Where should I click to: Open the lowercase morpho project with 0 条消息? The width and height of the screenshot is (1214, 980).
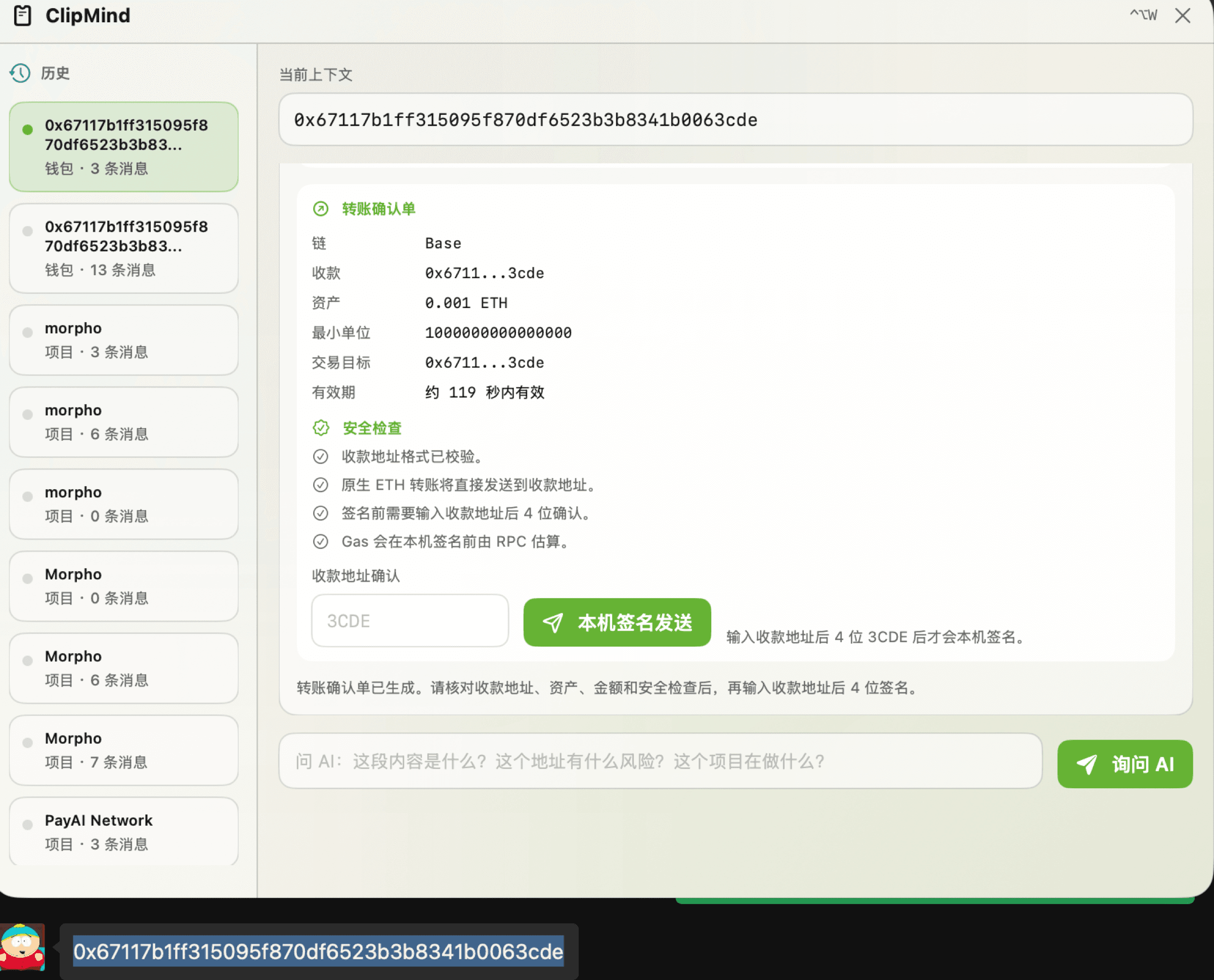click(123, 504)
